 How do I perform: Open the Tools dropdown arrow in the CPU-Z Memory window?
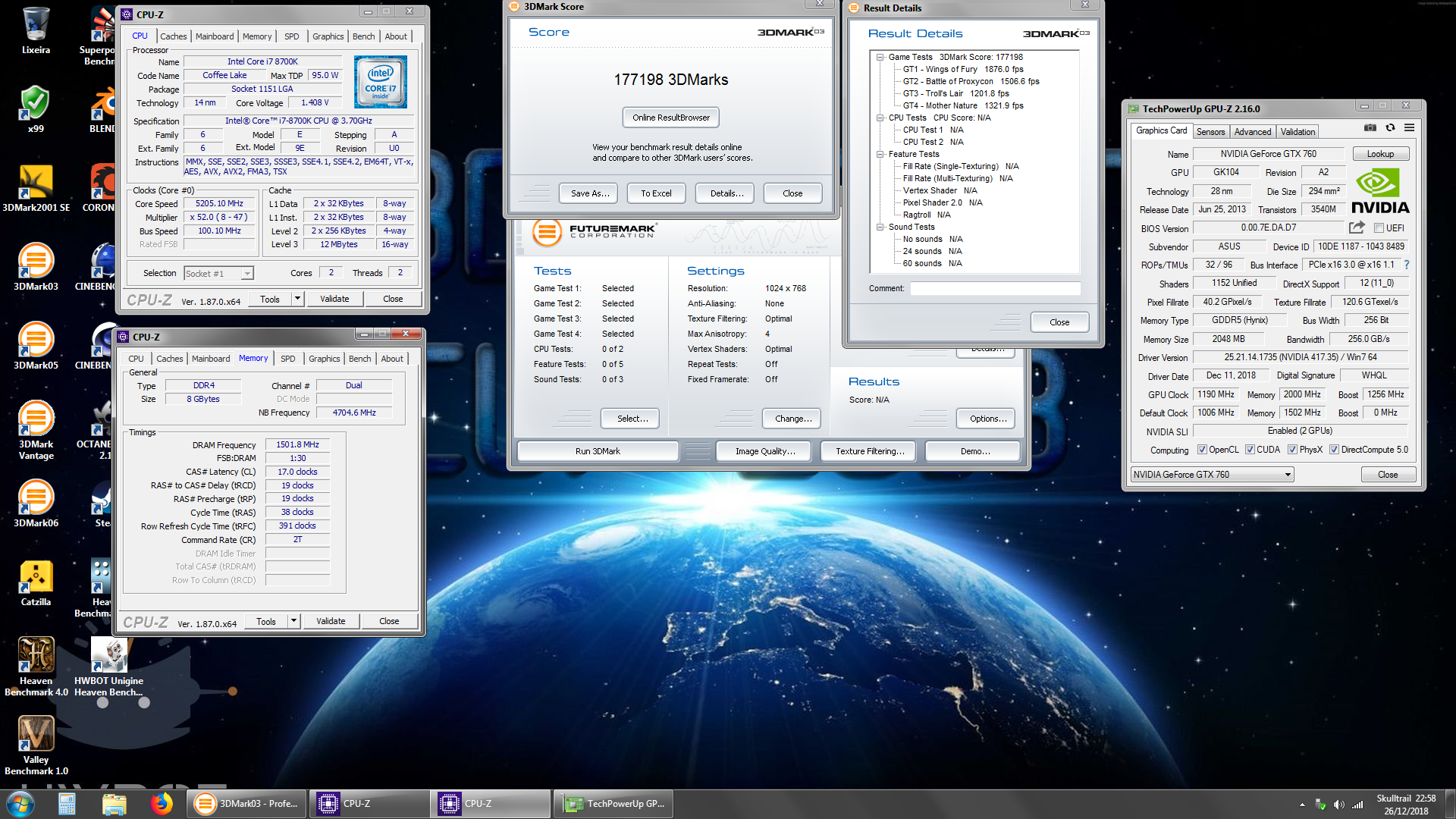pyautogui.click(x=293, y=621)
